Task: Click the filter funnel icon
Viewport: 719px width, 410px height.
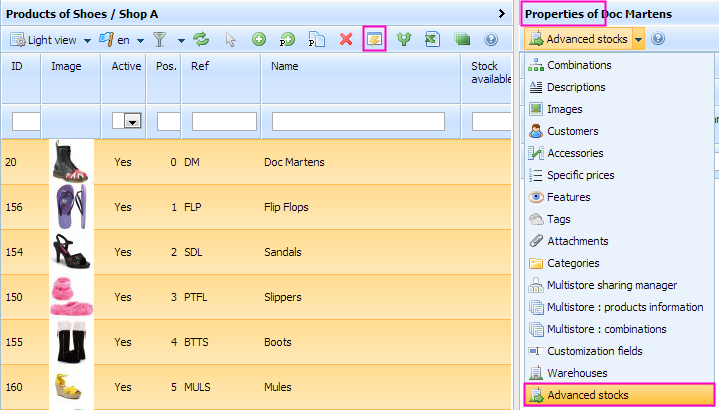Action: (x=160, y=39)
